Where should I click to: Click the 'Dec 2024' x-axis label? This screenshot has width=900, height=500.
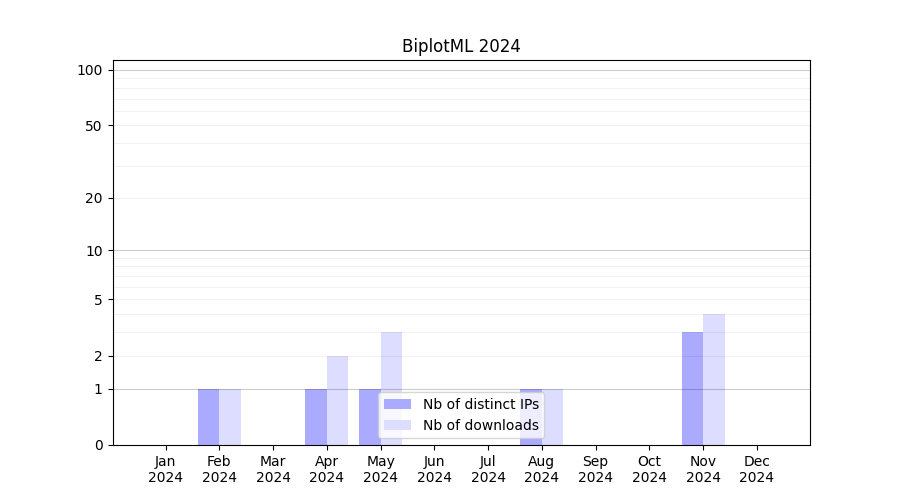pos(757,469)
